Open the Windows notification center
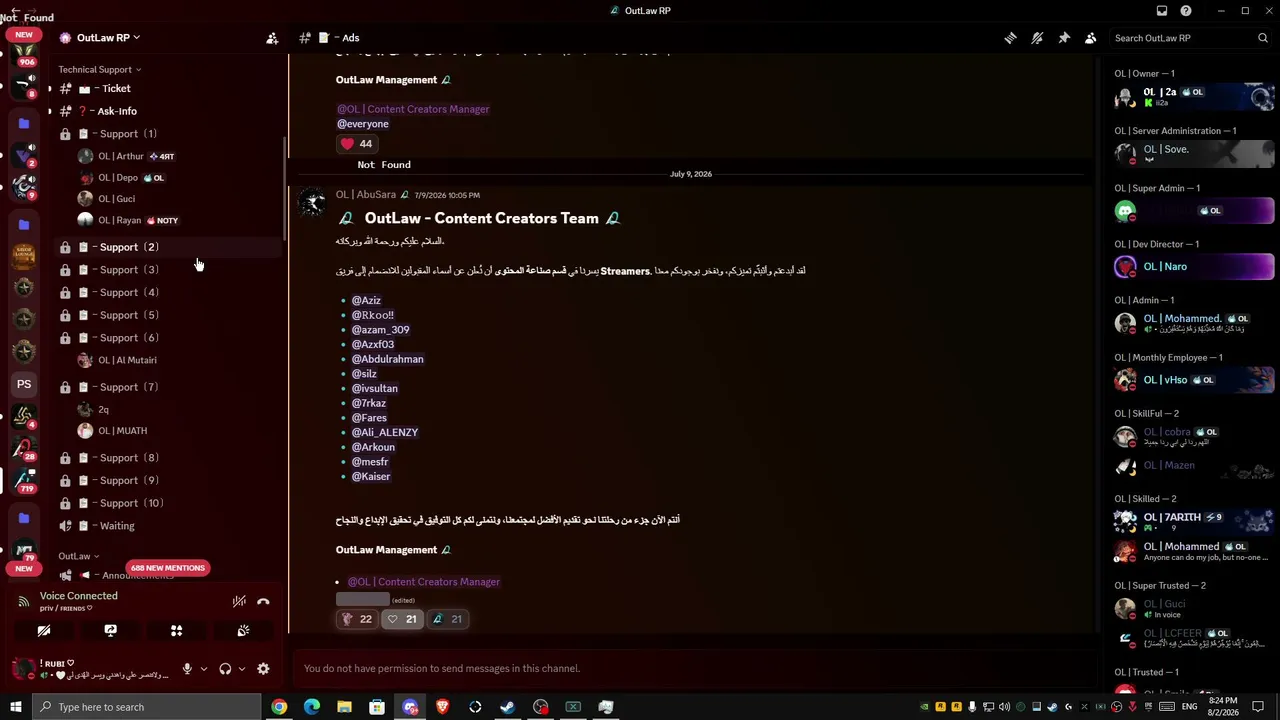Screen dimensions: 1280x720 1258,707
